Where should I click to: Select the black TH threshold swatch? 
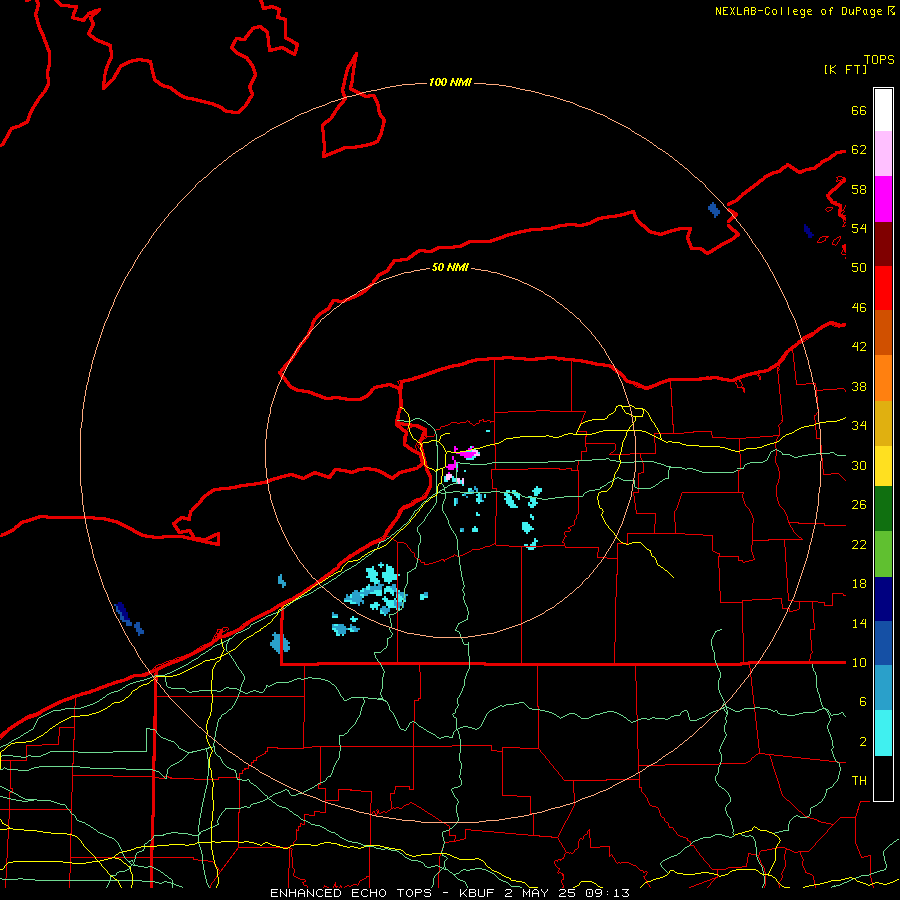883,778
